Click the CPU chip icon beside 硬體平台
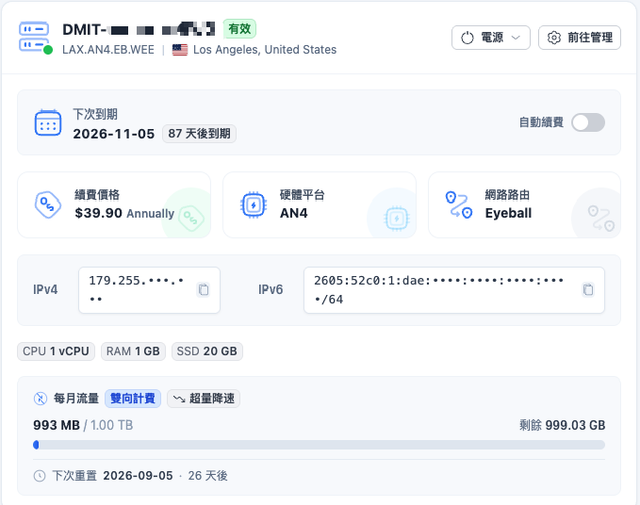640x505 pixels. click(x=253, y=205)
